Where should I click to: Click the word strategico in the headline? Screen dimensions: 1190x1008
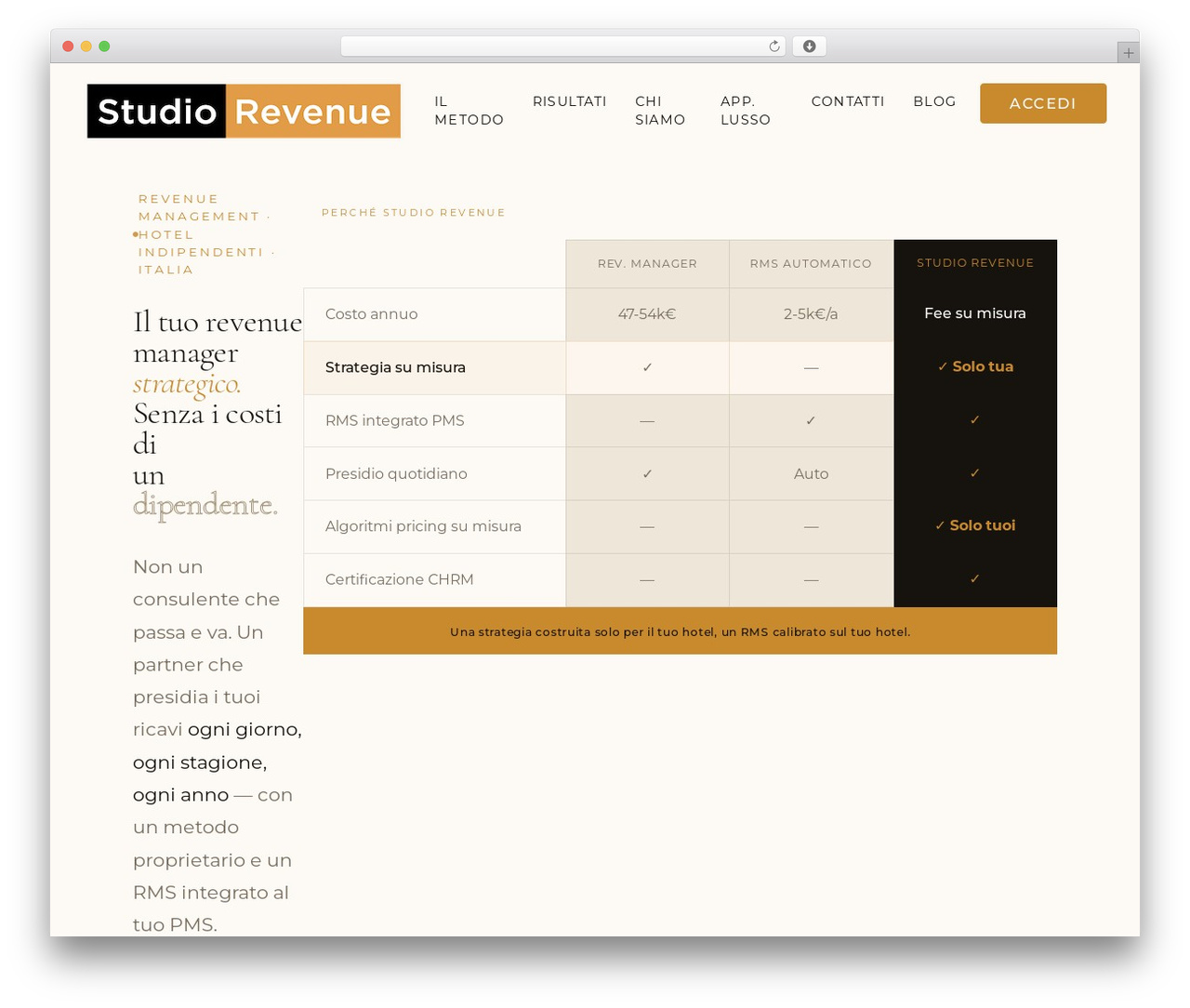pyautogui.click(x=187, y=384)
